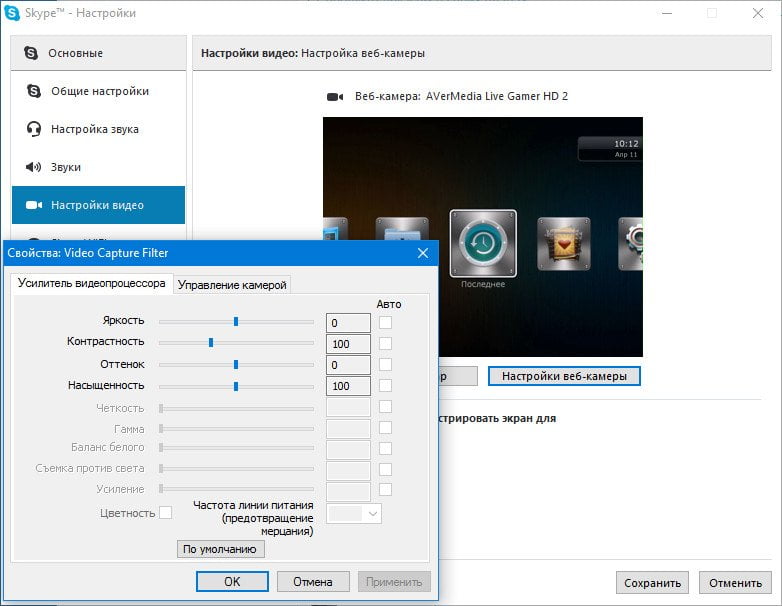Click Сохранить to save settings
The width and height of the screenshot is (782, 606).
coord(652,583)
